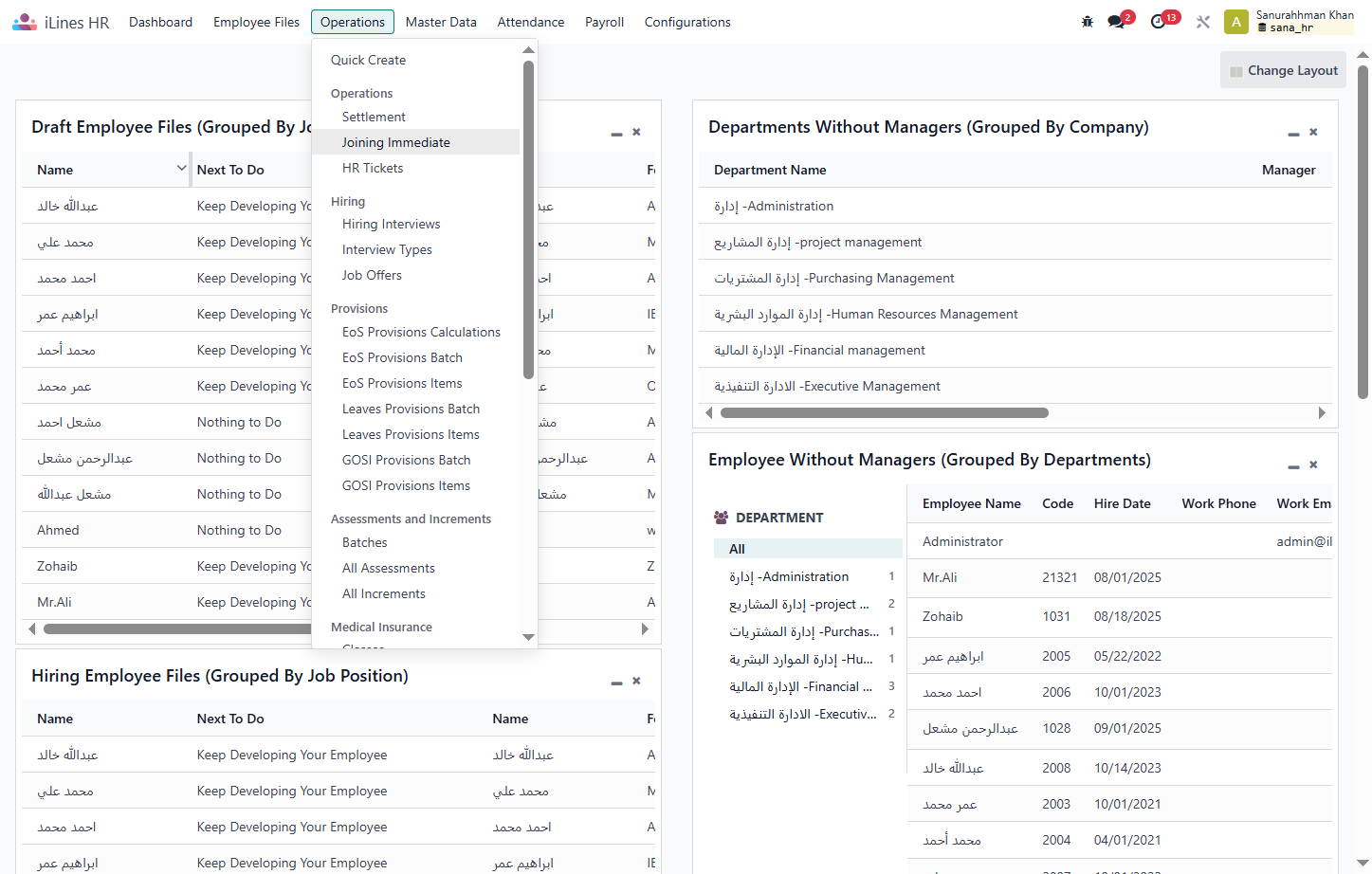This screenshot has width=1372, height=874.
Task: Click the iLines HR logo icon
Action: coord(25,22)
